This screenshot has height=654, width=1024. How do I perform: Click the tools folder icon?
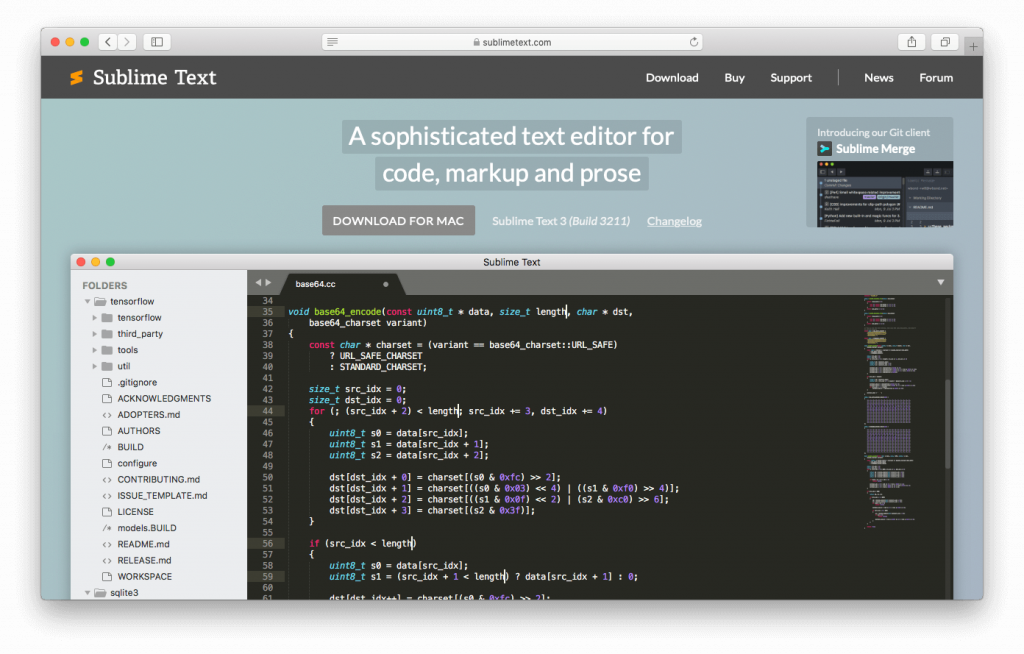(x=107, y=350)
